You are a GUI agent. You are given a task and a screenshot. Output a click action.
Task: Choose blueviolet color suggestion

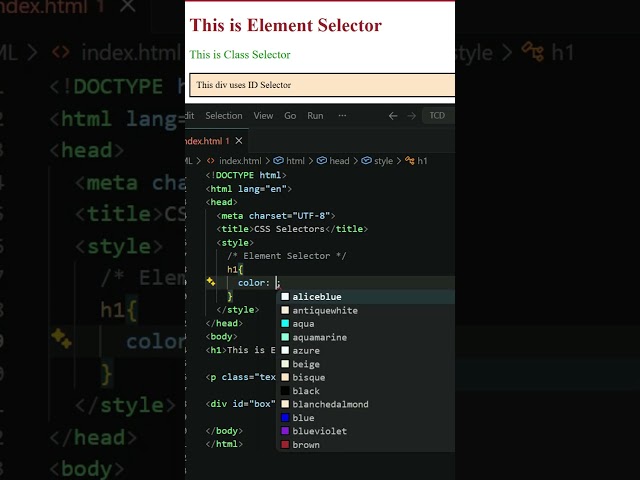coord(366,431)
